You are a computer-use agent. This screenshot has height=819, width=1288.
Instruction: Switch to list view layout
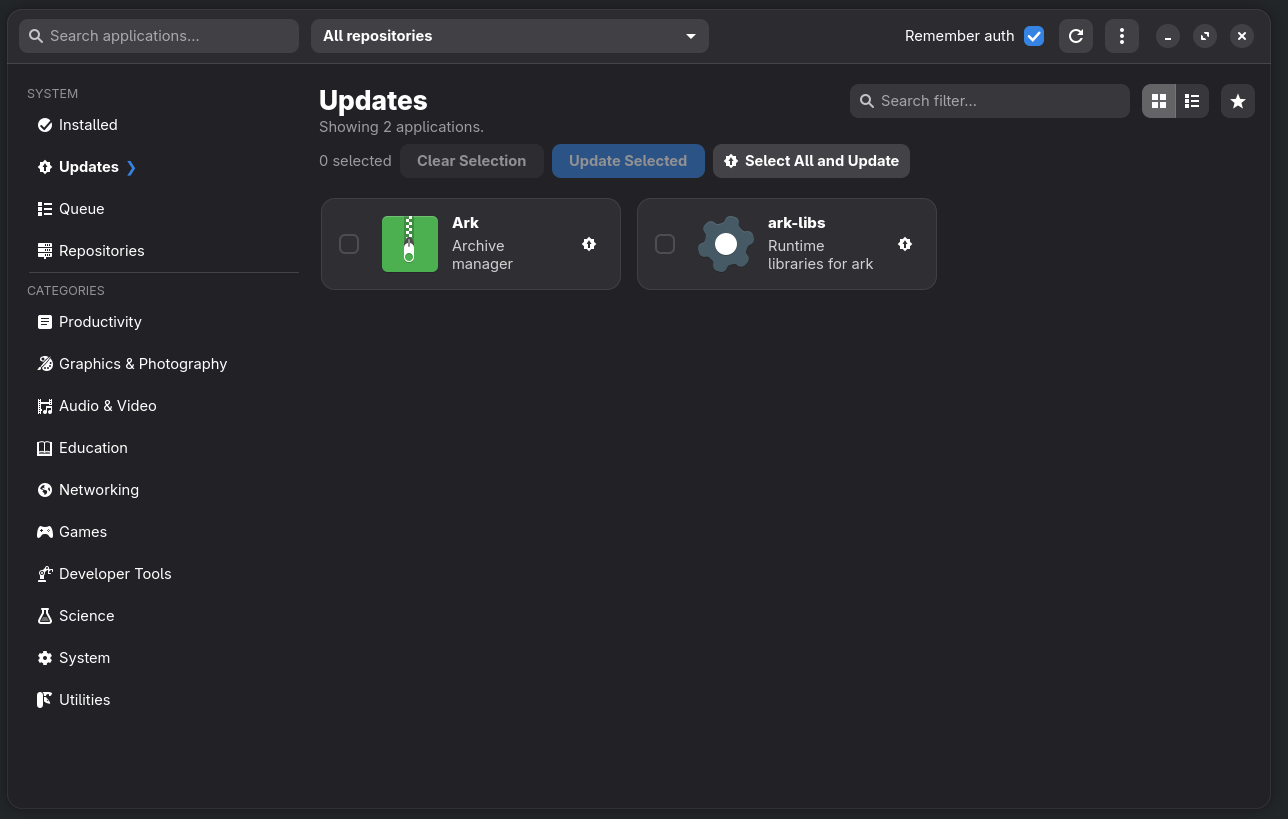pyautogui.click(x=1192, y=100)
